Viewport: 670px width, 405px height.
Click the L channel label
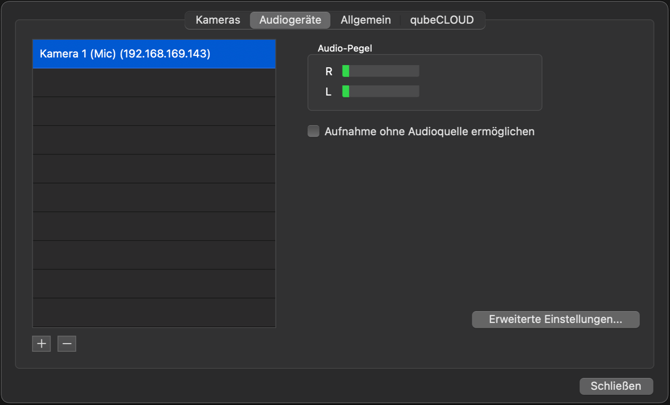pos(328,91)
